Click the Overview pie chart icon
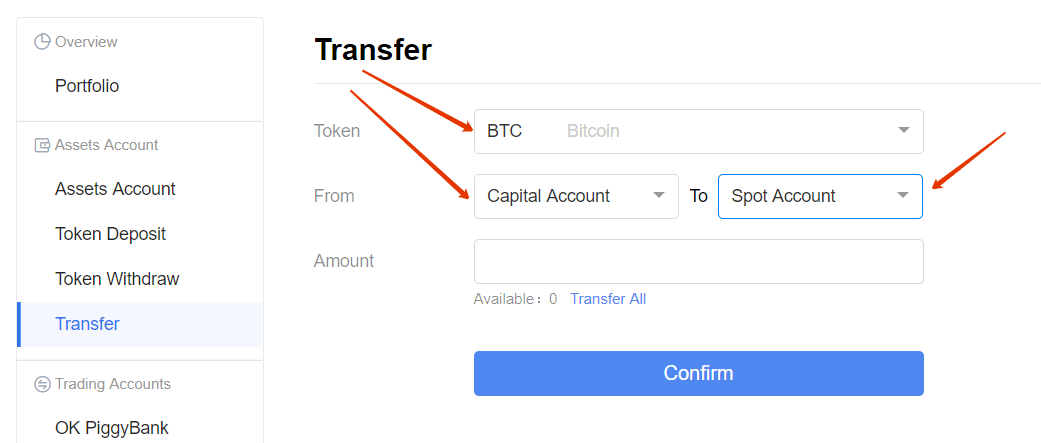 click(42, 42)
